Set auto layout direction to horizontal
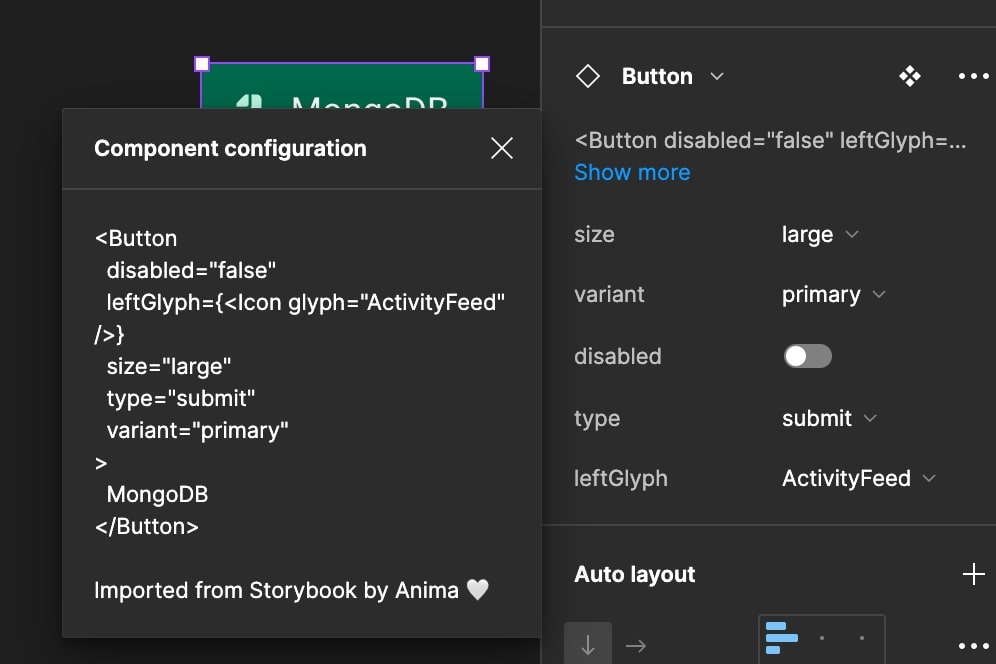The height and width of the screenshot is (664, 996). click(635, 646)
